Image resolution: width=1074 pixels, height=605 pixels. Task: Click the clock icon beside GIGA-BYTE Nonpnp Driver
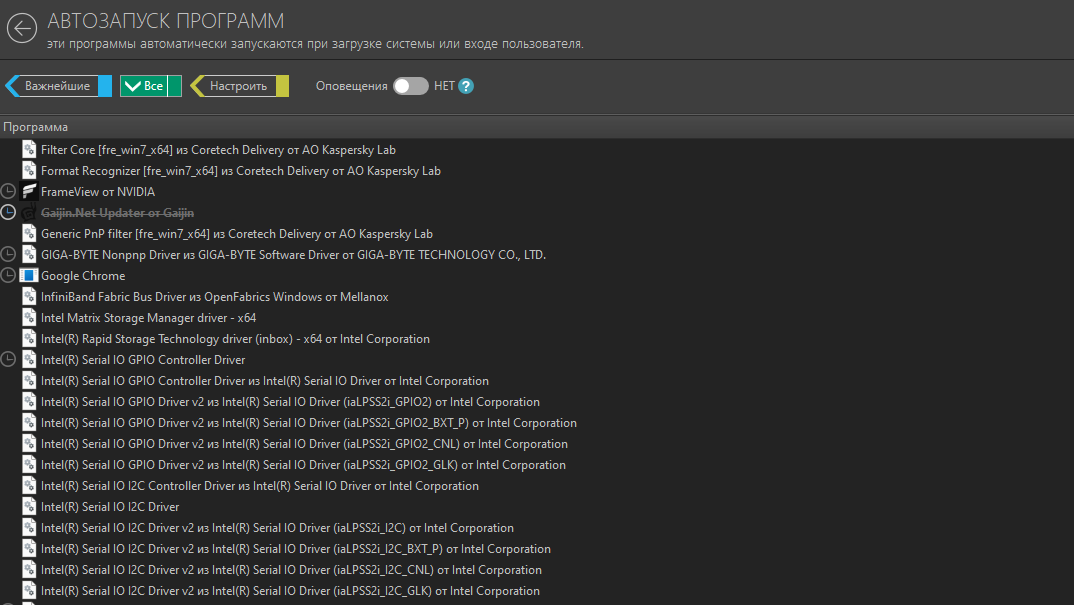[x=9, y=255]
